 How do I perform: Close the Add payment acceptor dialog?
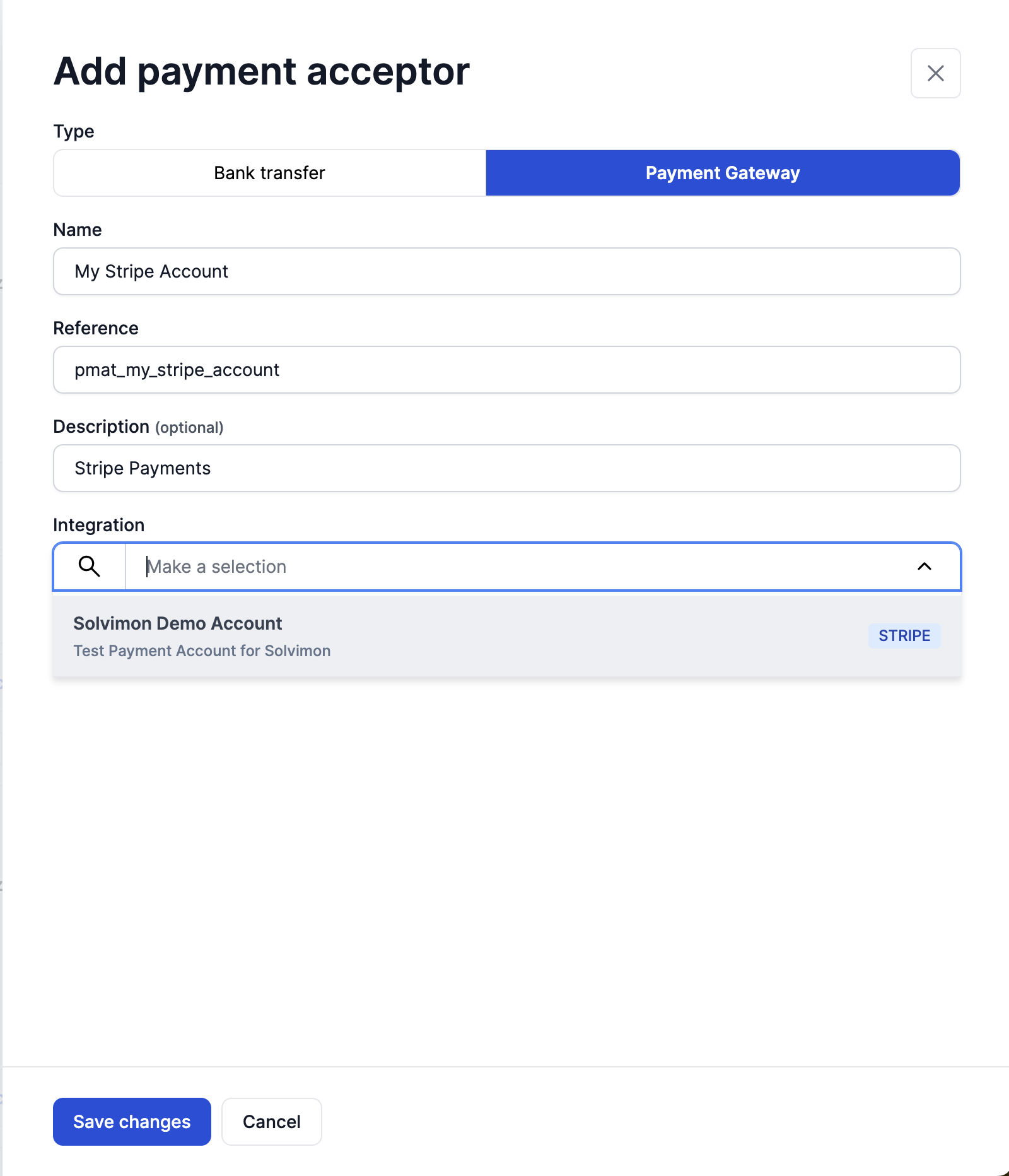[x=935, y=73]
